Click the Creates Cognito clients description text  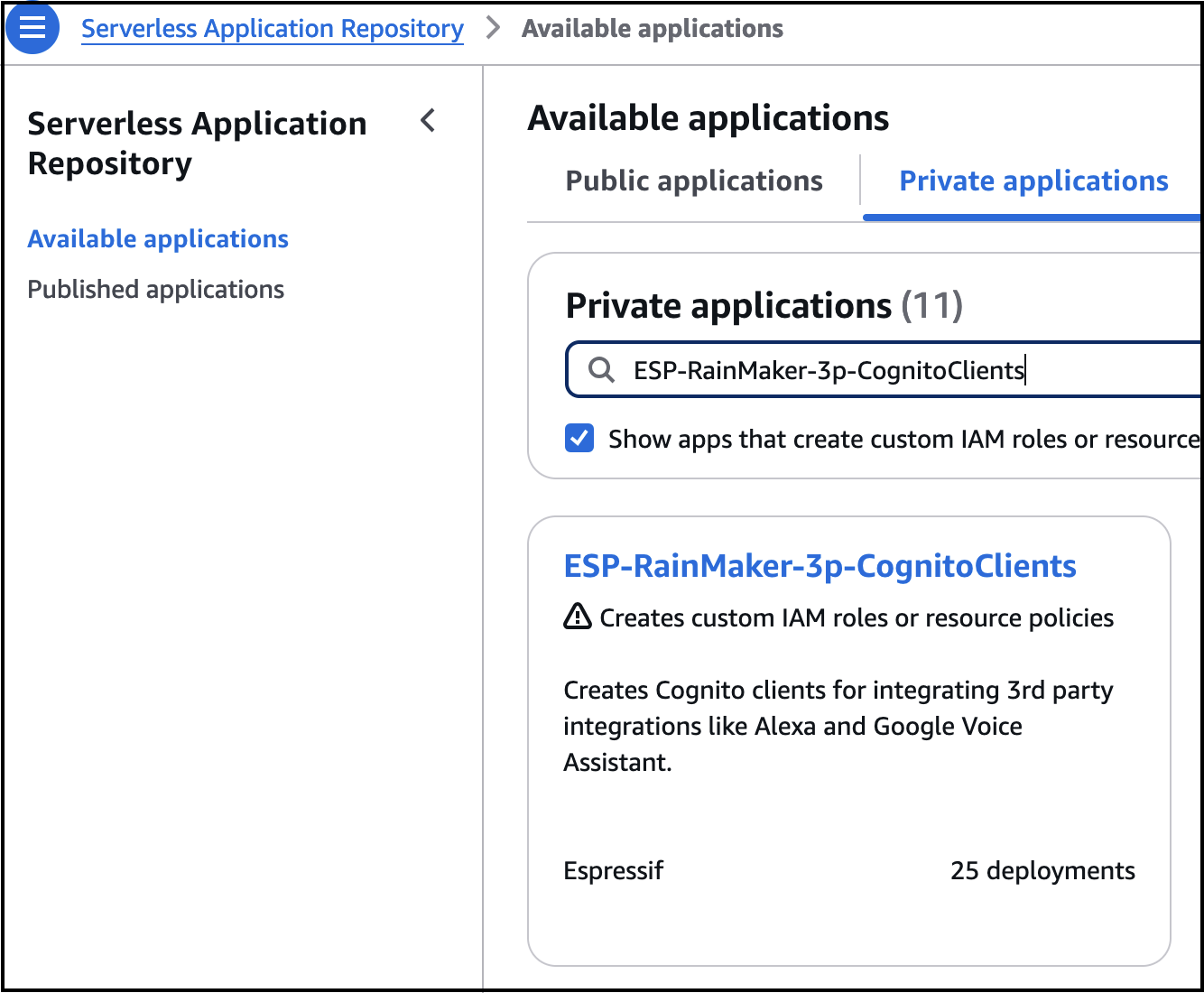click(838, 726)
